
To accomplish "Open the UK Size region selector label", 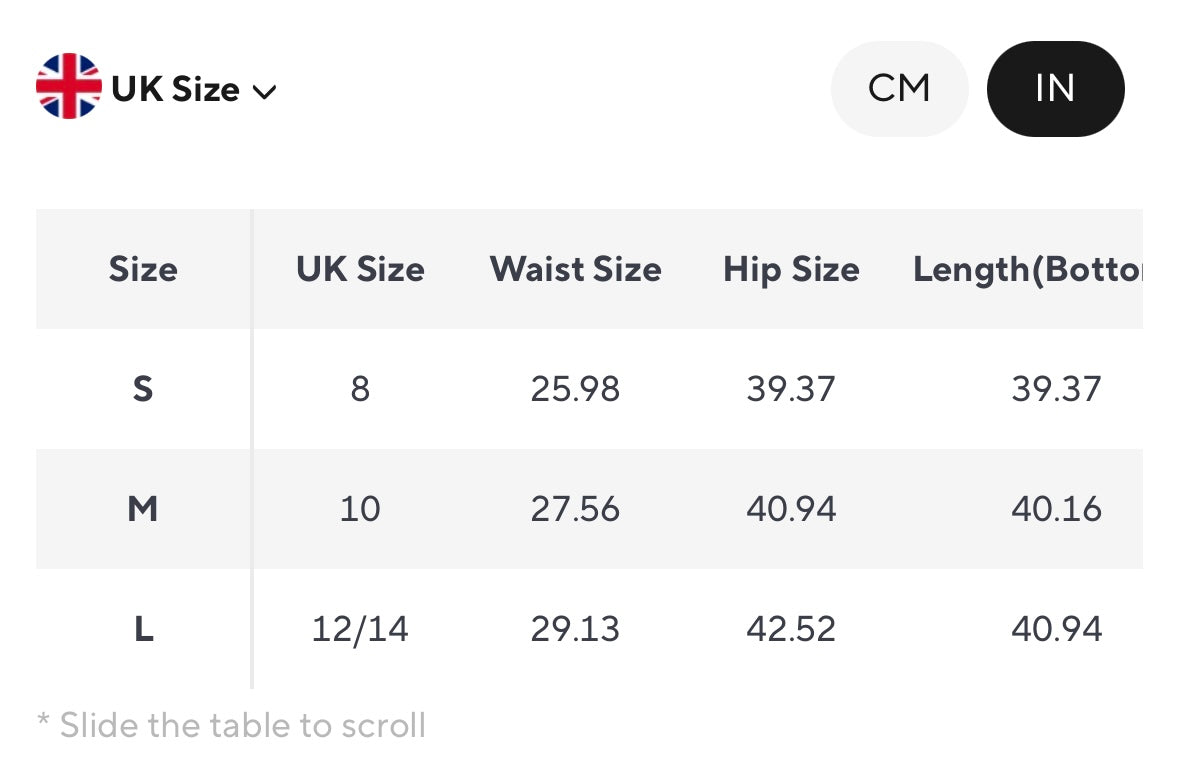I will [176, 89].
